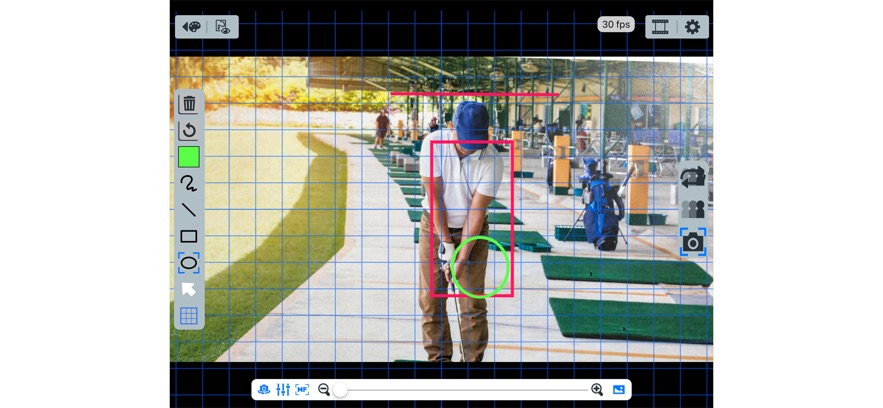Delete all drawings with trash icon

click(x=189, y=104)
